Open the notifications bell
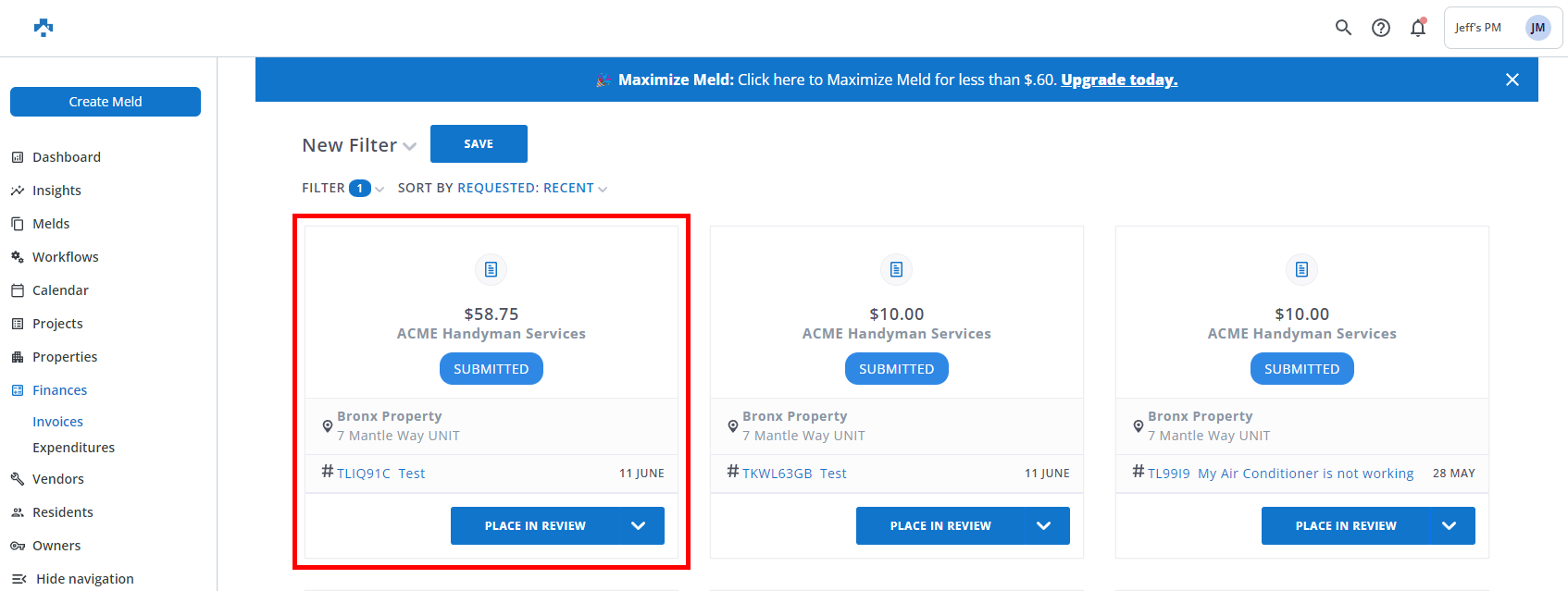 click(x=1417, y=28)
